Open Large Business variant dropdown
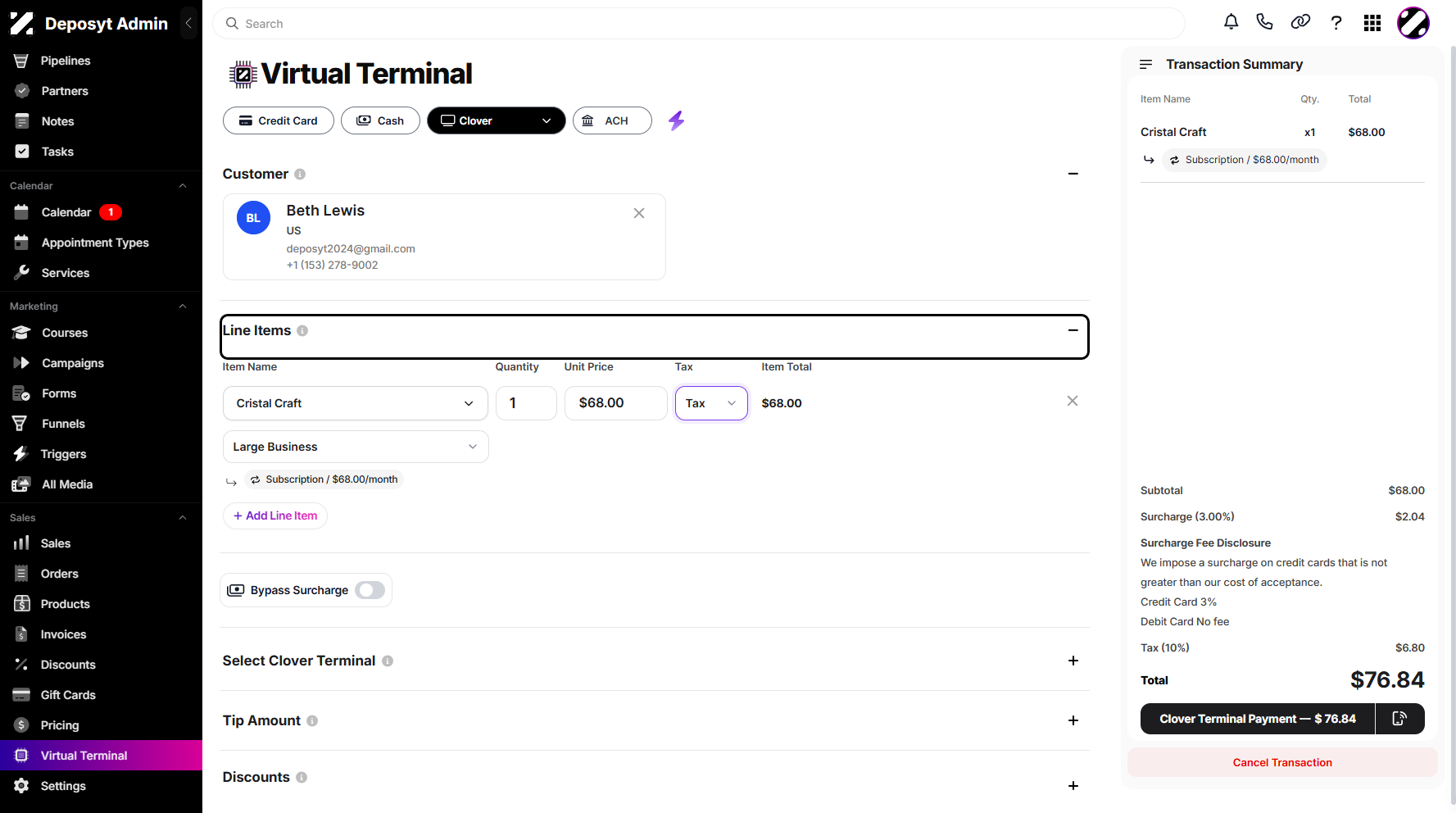1456x813 pixels. pos(356,447)
